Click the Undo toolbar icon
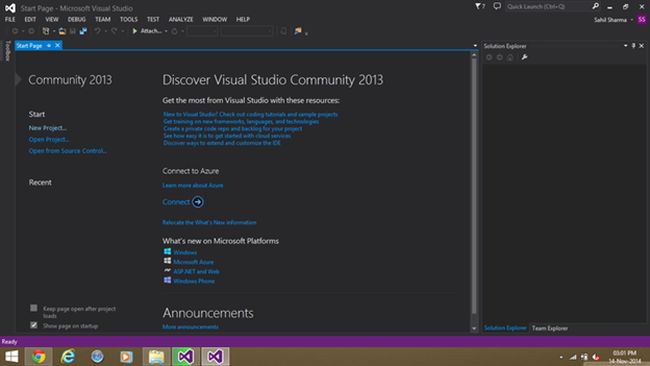650x366 pixels. [x=97, y=31]
